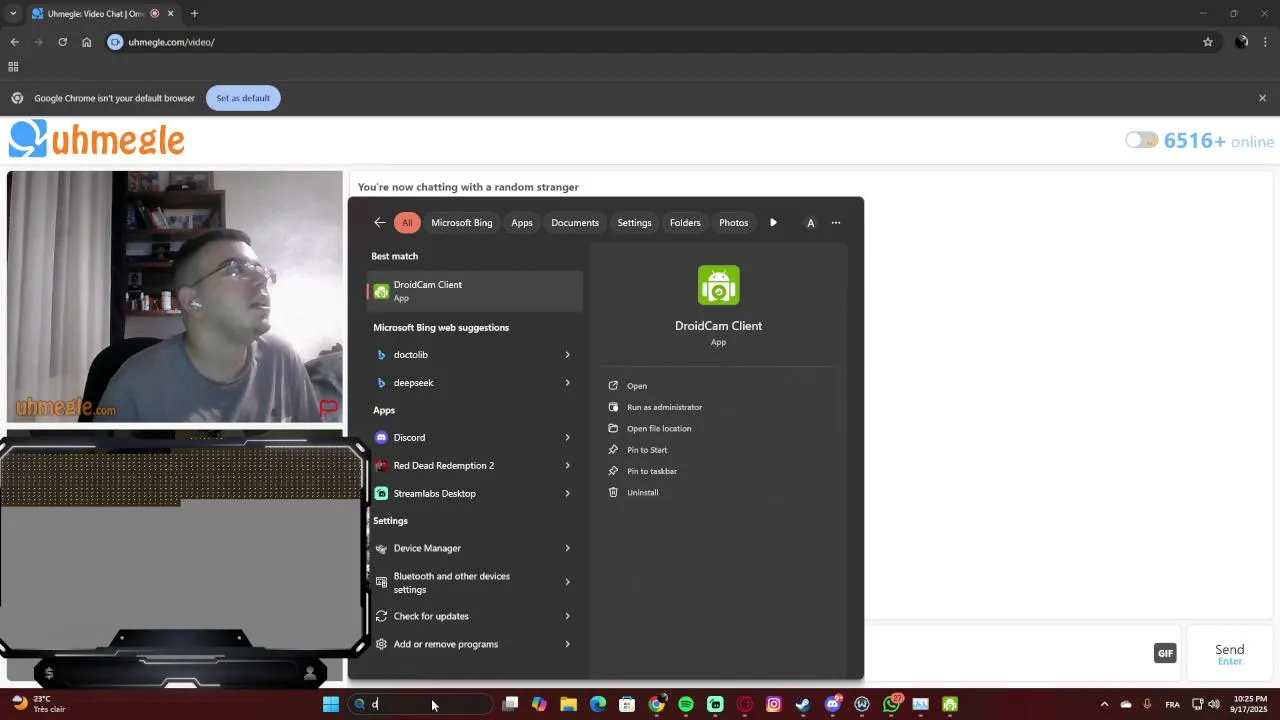Expand the Red Dead Redemption 2 result arrow
Image resolution: width=1280 pixels, height=720 pixels.
coord(567,465)
